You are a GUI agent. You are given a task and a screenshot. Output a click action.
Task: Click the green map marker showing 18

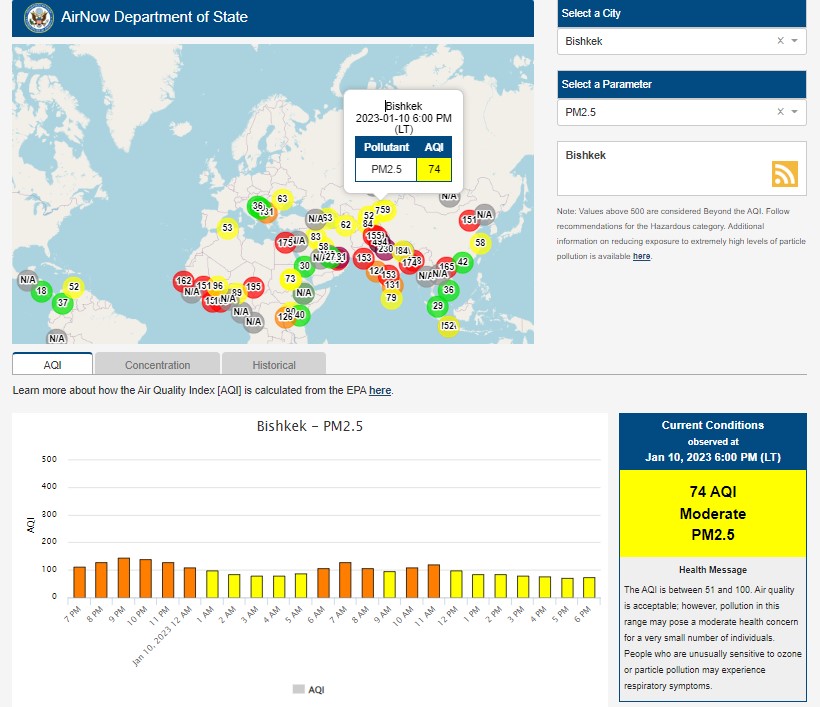(41, 291)
